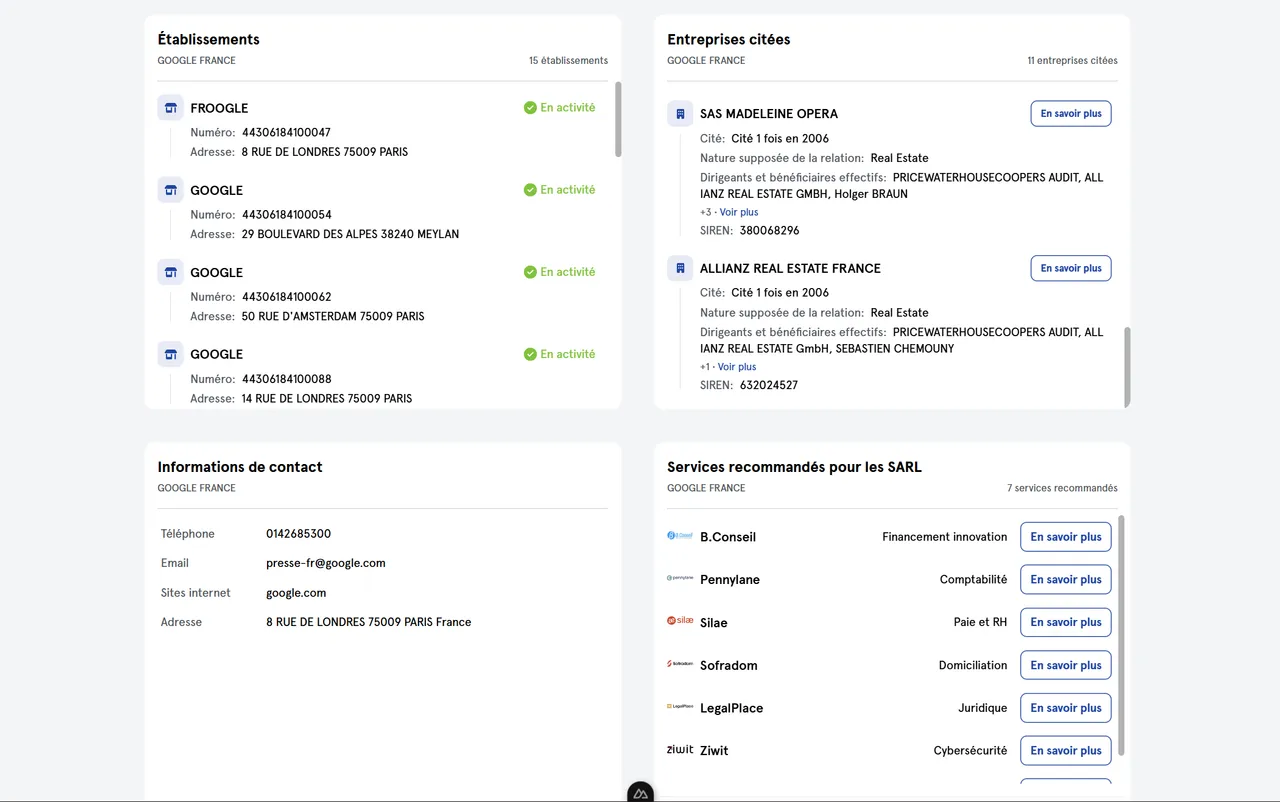
Task: Expand Voir plus under SAS MADELEINE OPERA directors
Action: 739,212
